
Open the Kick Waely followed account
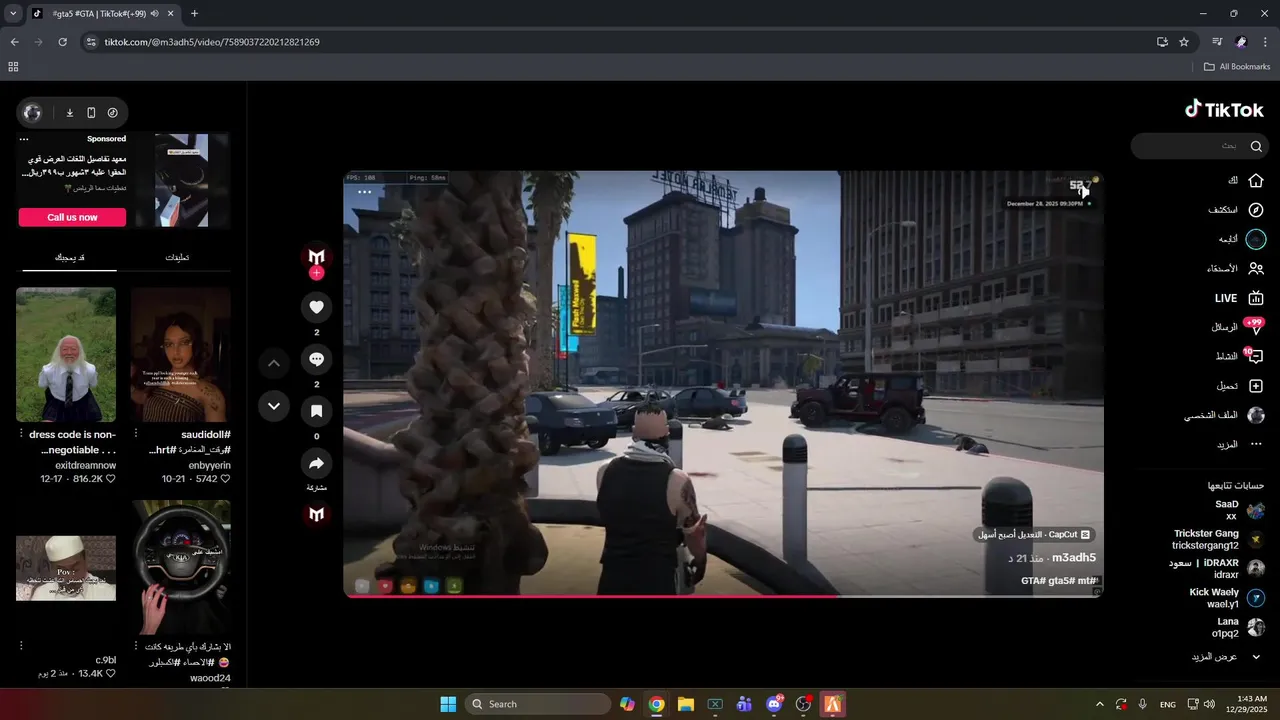(1227, 598)
